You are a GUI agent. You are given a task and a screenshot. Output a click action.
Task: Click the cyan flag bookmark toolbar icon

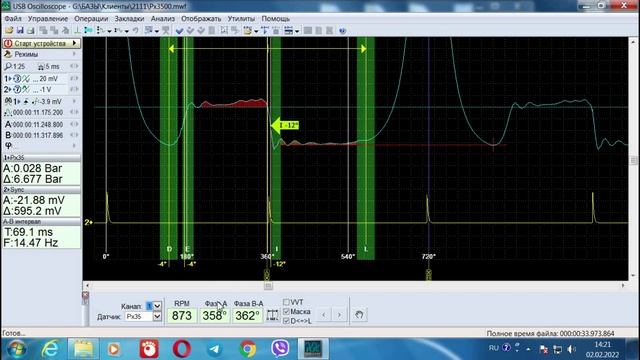pyautogui.click(x=88, y=31)
